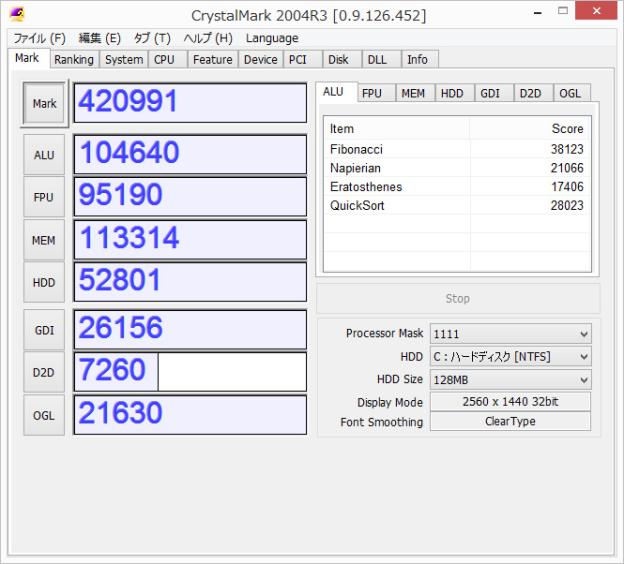Switch to the CPU tab
This screenshot has height=564, width=624.
coord(168,59)
